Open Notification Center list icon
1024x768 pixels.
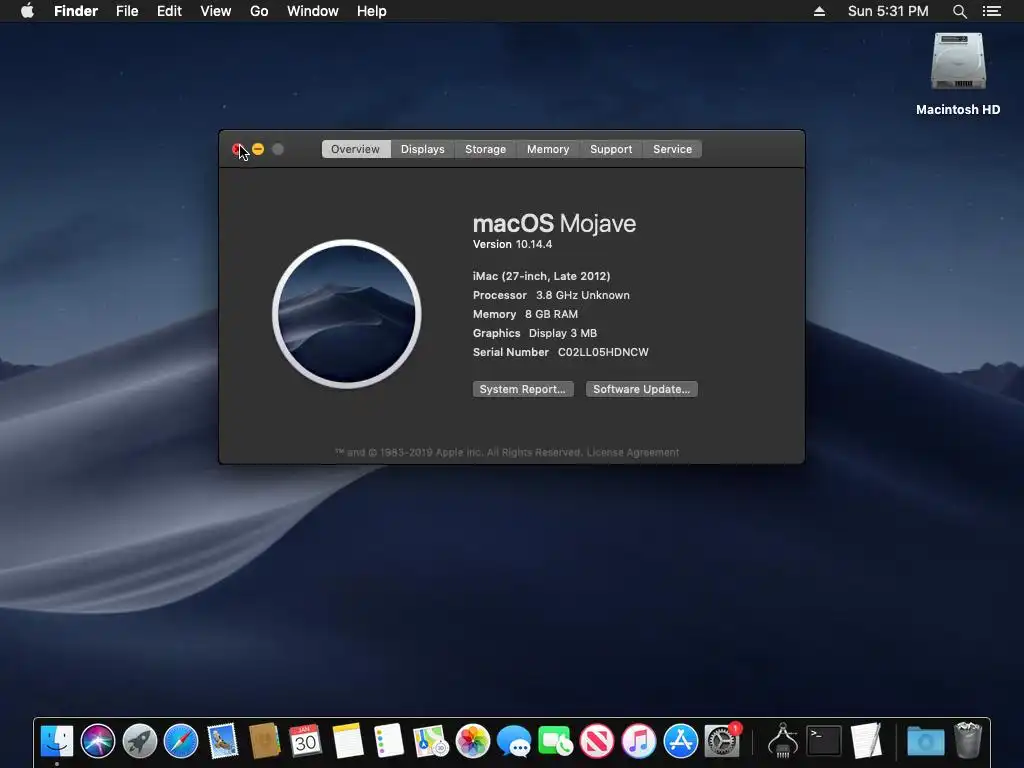point(991,11)
